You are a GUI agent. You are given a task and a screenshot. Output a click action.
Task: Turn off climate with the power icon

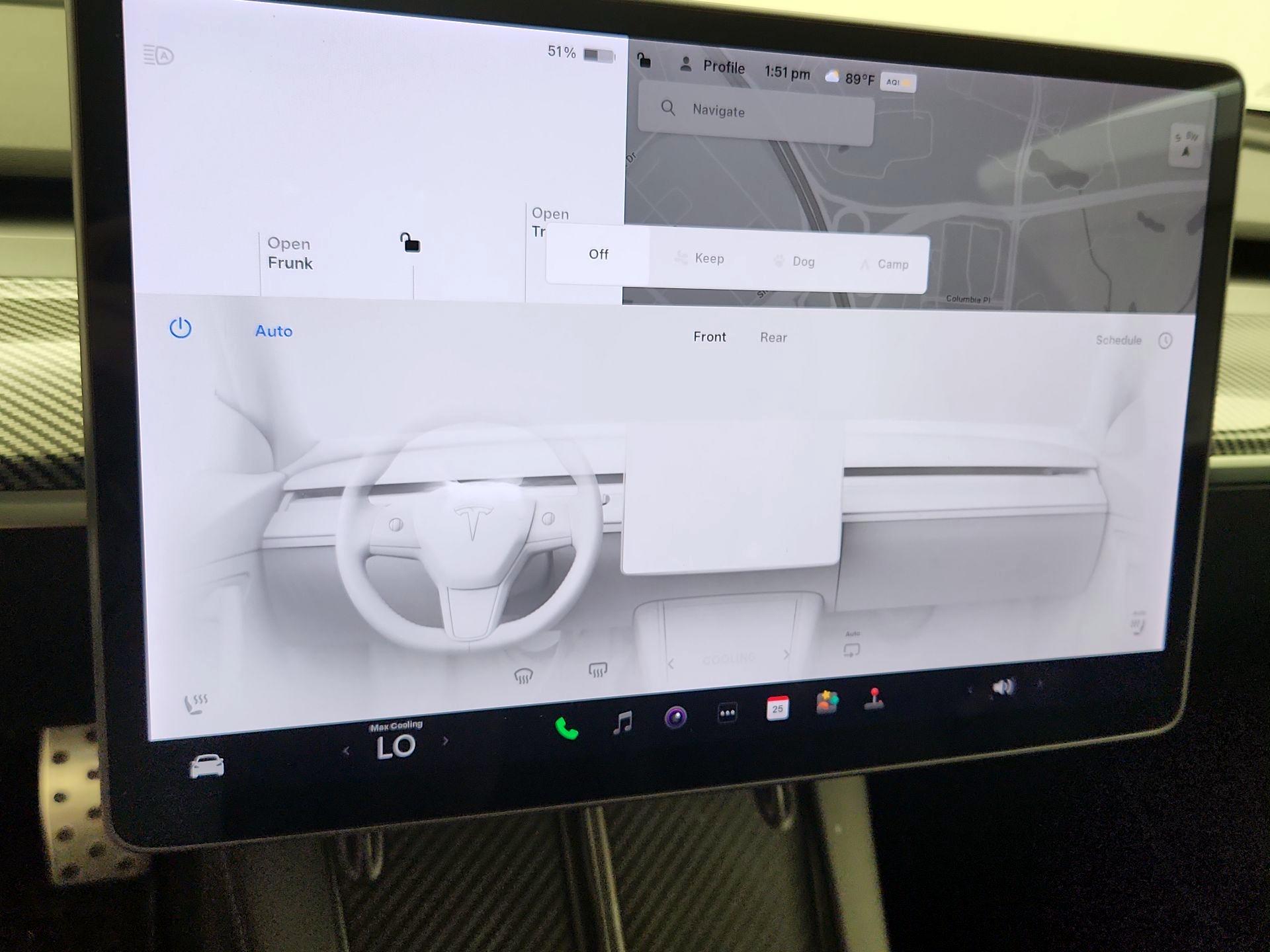[180, 328]
